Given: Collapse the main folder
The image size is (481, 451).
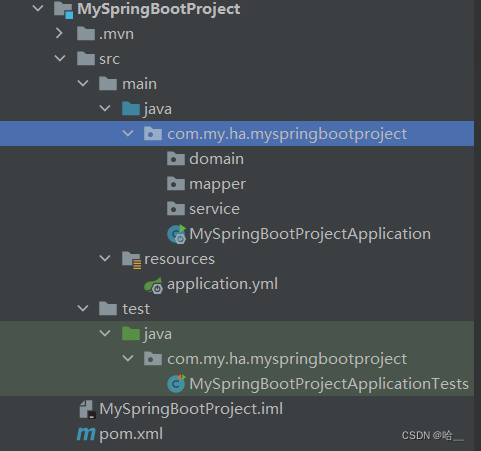Looking at the screenshot, I should (83, 83).
